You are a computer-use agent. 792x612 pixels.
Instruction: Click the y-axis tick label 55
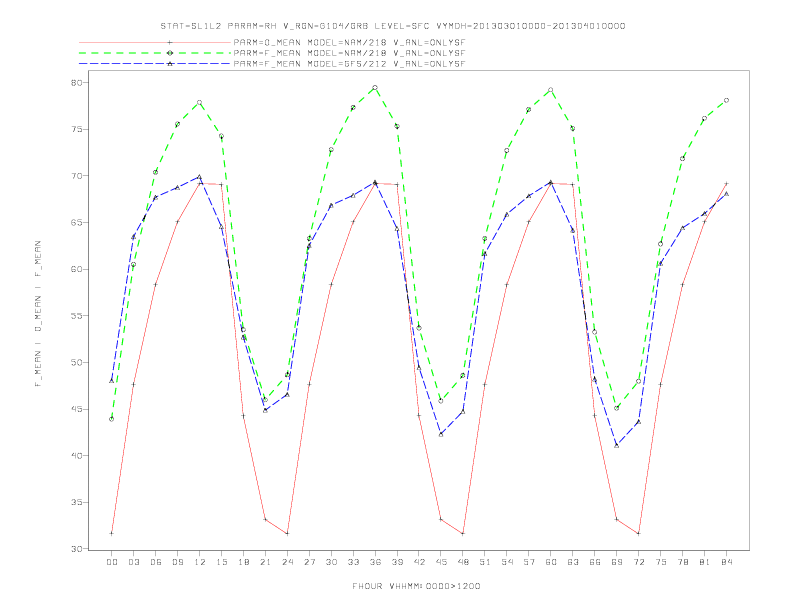tap(76, 316)
